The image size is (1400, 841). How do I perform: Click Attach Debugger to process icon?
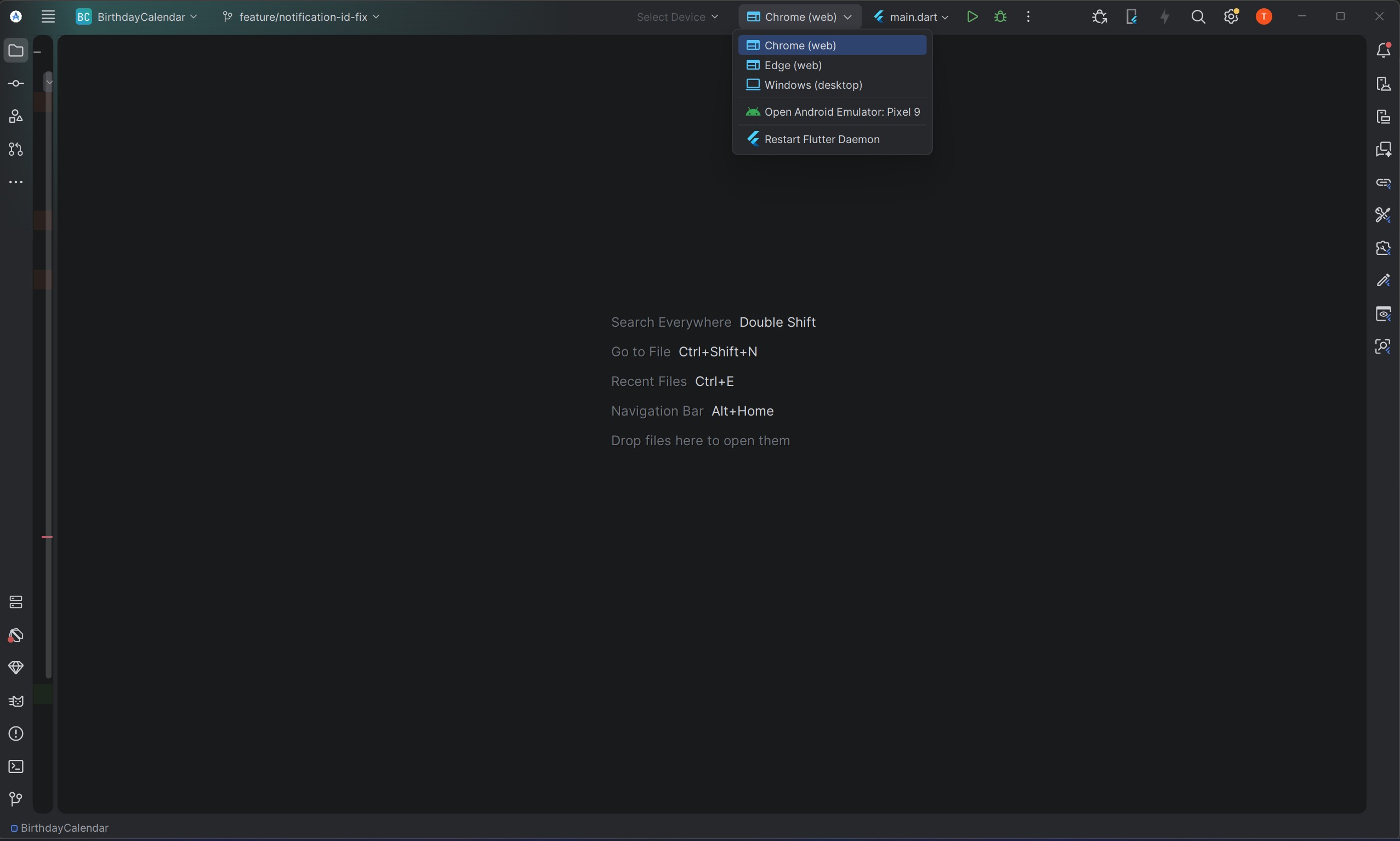click(1099, 17)
